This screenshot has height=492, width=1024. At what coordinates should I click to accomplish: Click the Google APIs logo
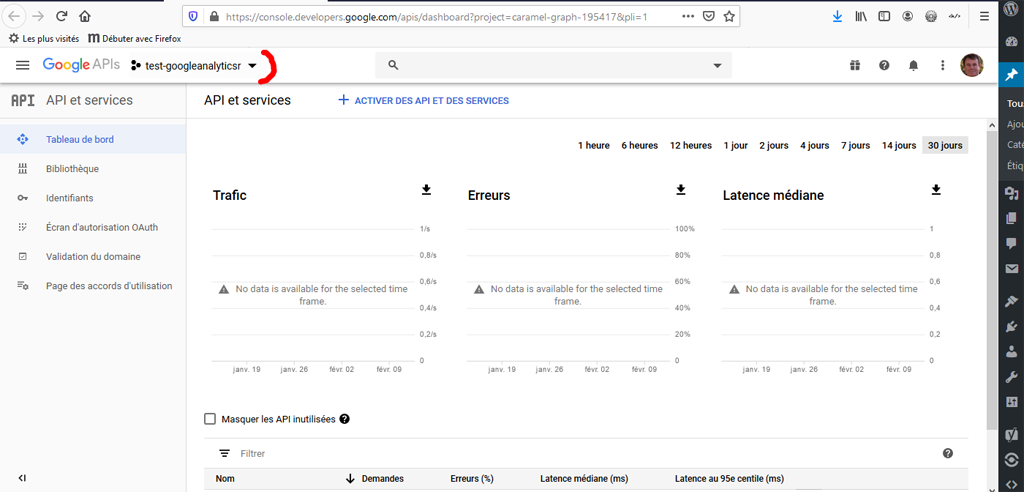[x=81, y=65]
